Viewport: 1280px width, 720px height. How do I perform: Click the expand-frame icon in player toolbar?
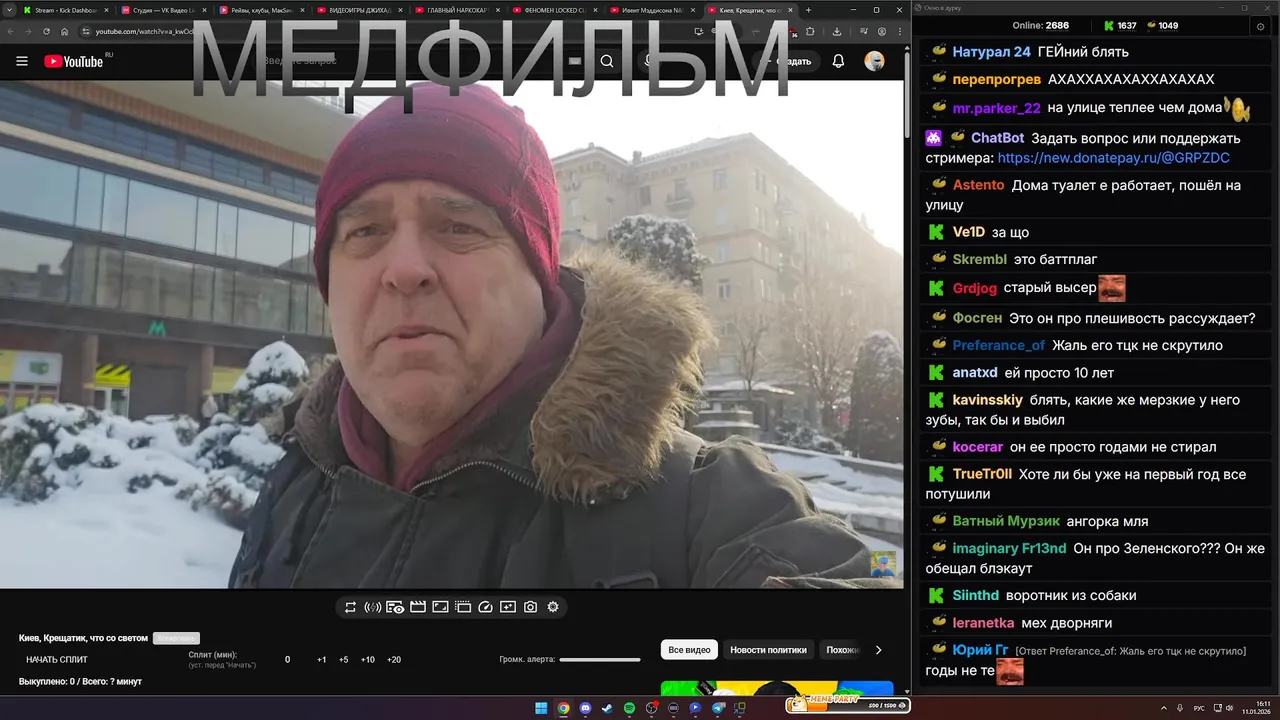click(440, 607)
